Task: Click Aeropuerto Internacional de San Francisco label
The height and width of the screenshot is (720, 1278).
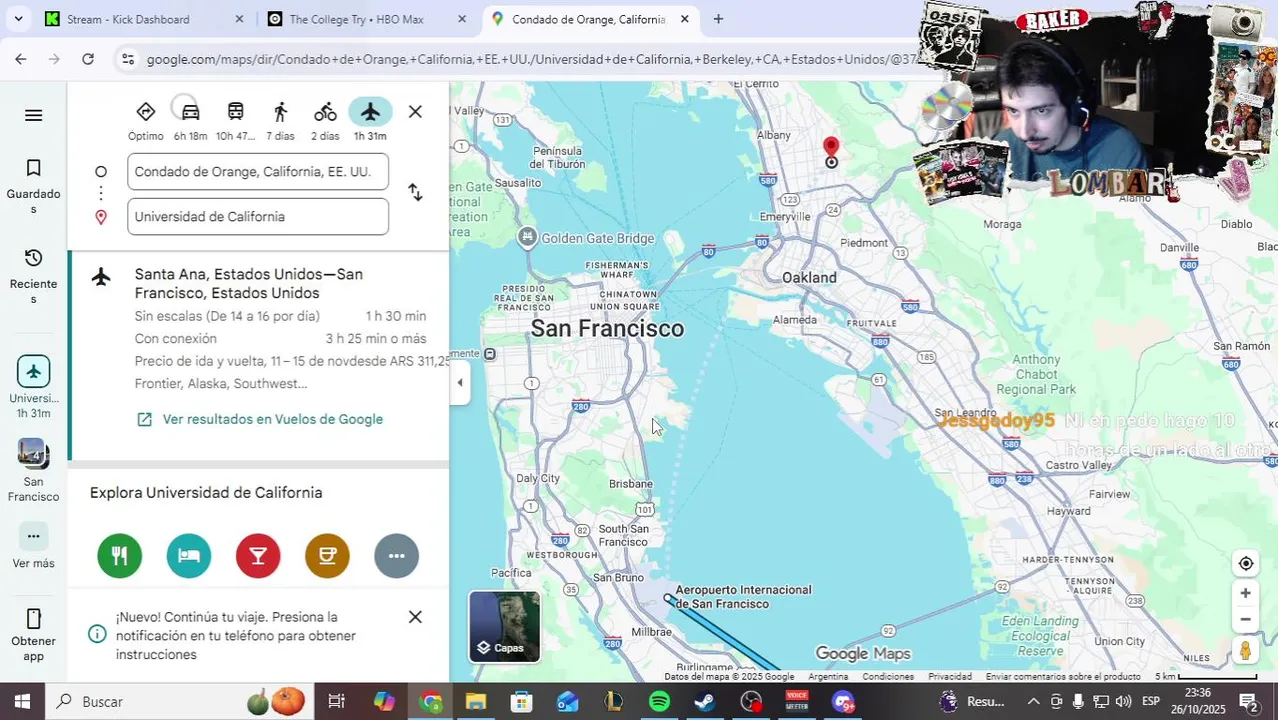Action: [743, 597]
